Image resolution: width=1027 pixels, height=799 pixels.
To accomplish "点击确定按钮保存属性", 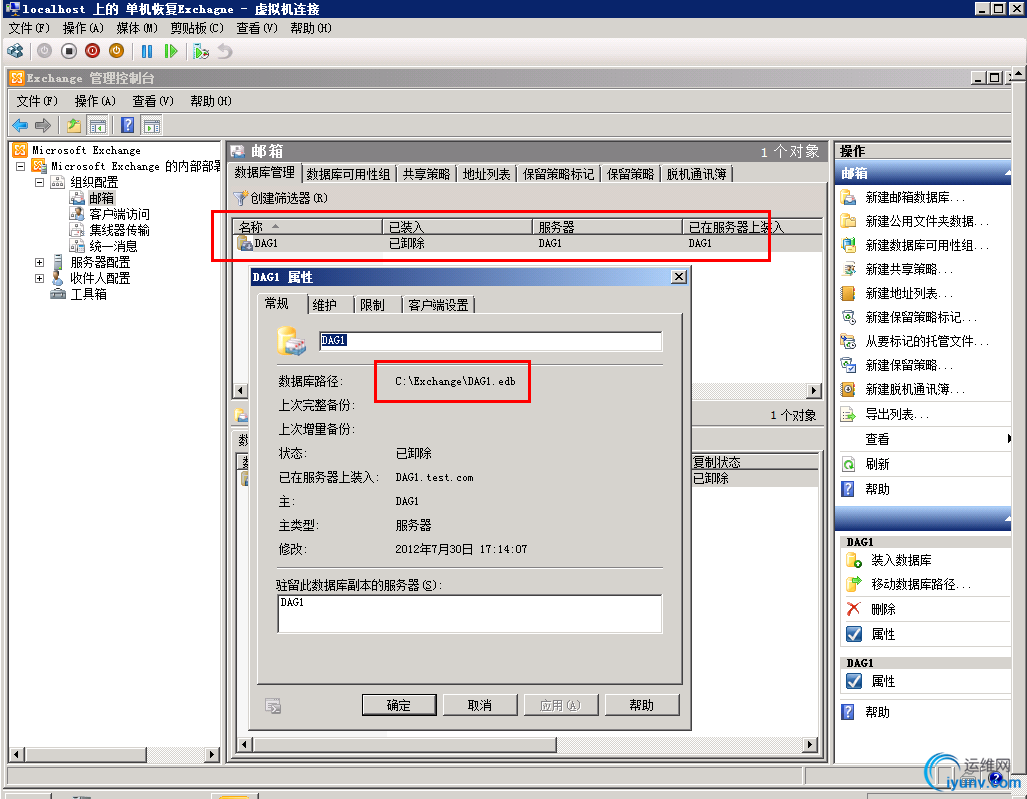I will pos(398,704).
